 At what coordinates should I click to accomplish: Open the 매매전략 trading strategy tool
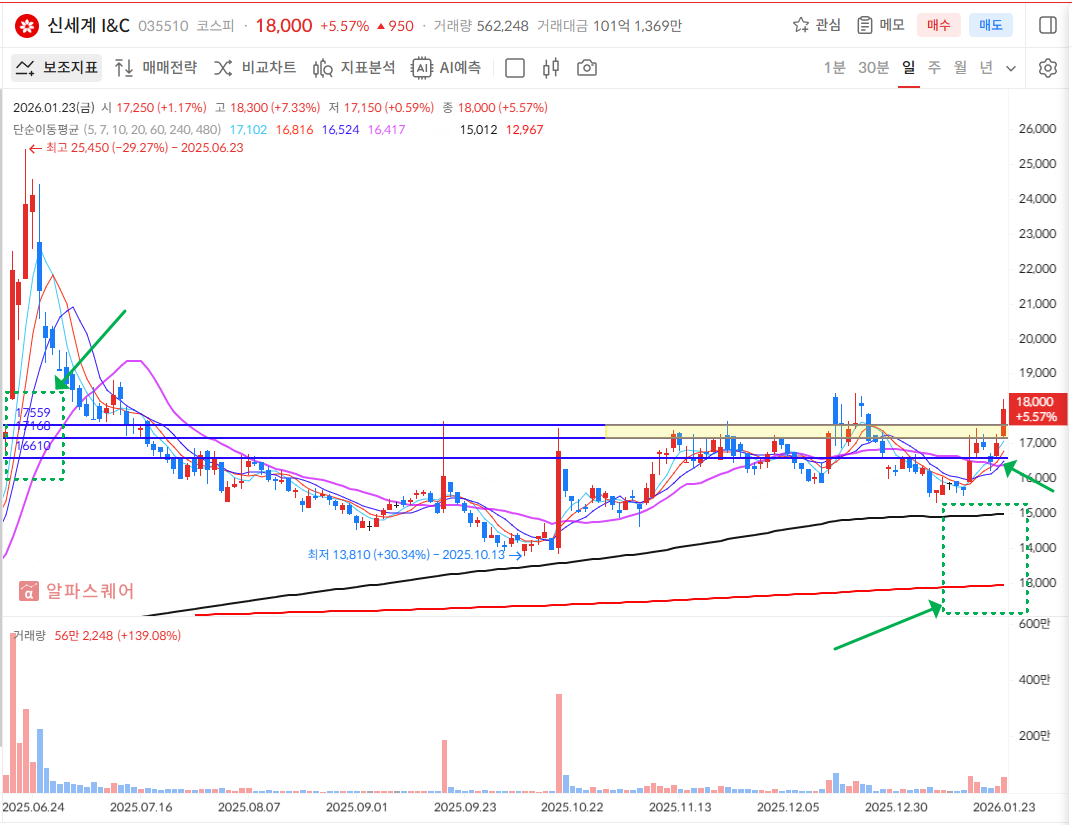[155, 68]
